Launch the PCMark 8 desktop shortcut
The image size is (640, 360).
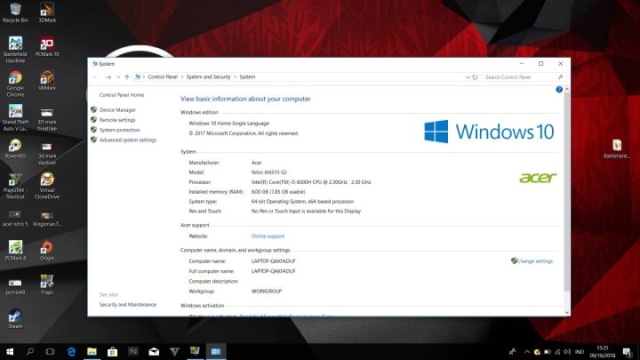[15, 250]
